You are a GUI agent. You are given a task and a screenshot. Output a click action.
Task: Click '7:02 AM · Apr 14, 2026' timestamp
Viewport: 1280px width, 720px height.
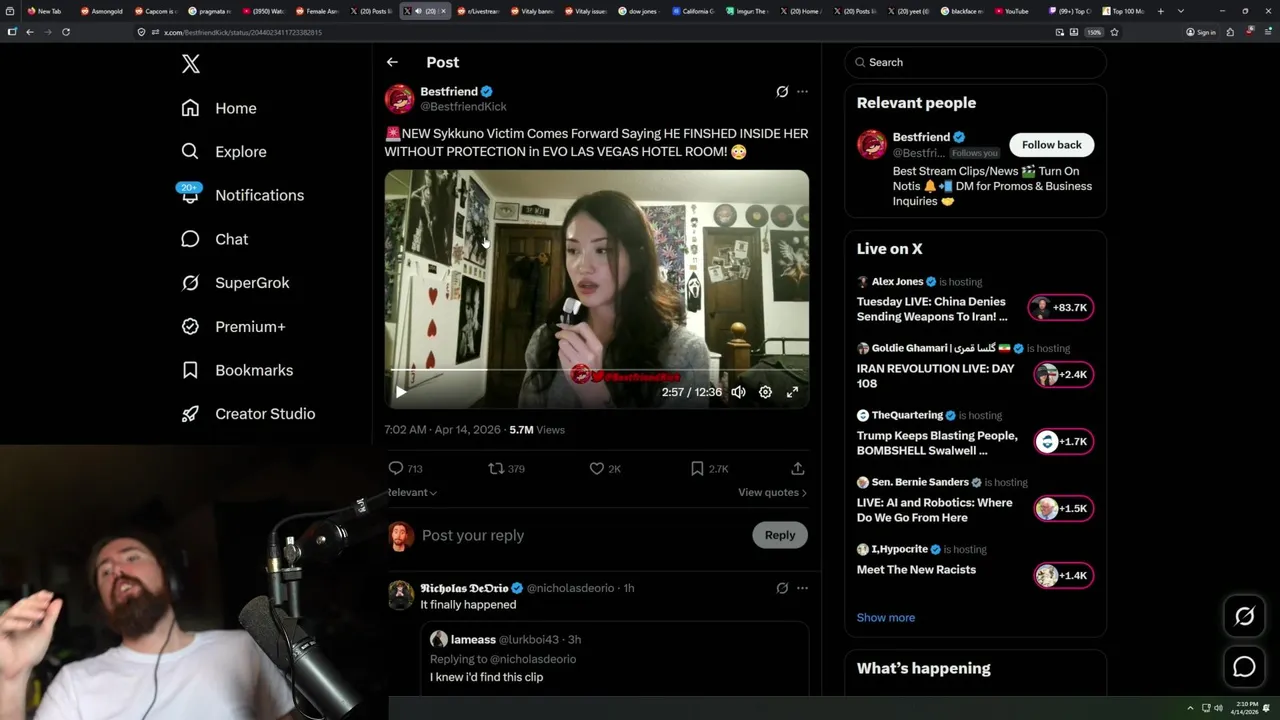[x=442, y=430]
